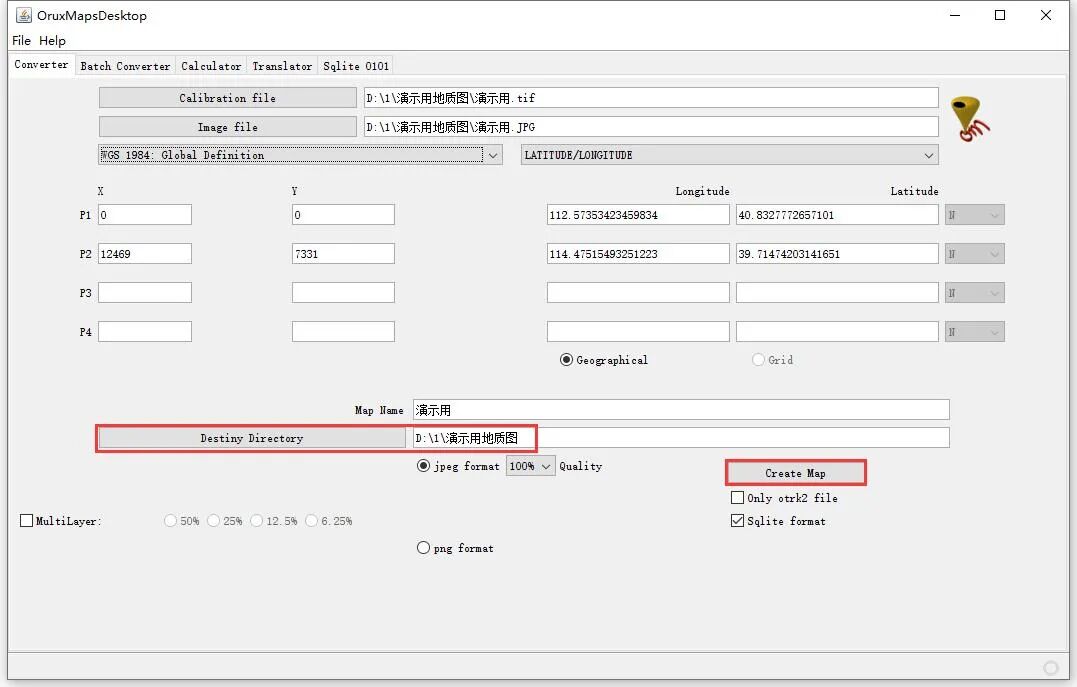Enable the MultiLayer checkbox
The width and height of the screenshot is (1077, 687).
click(x=27, y=521)
